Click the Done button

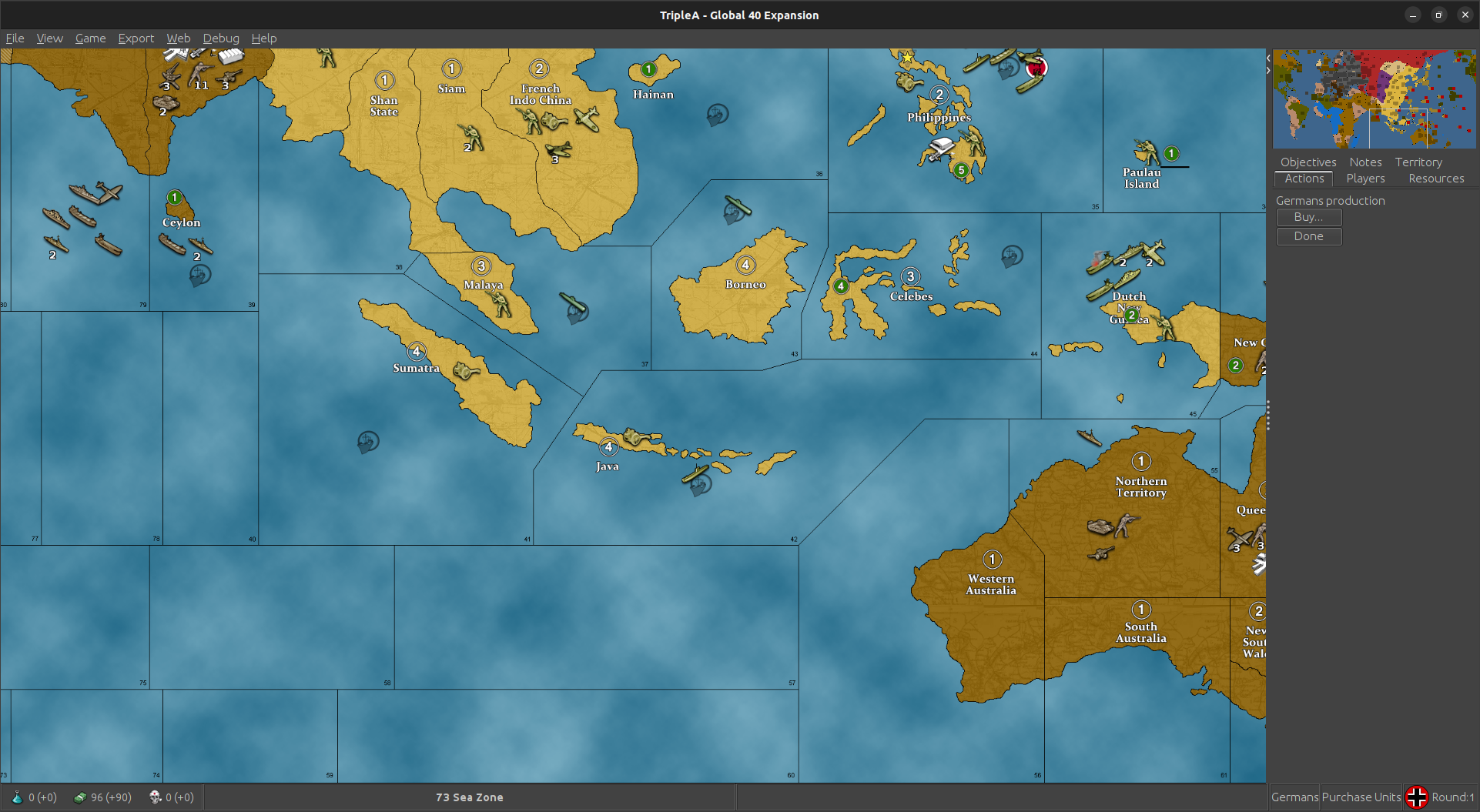[x=1308, y=236]
